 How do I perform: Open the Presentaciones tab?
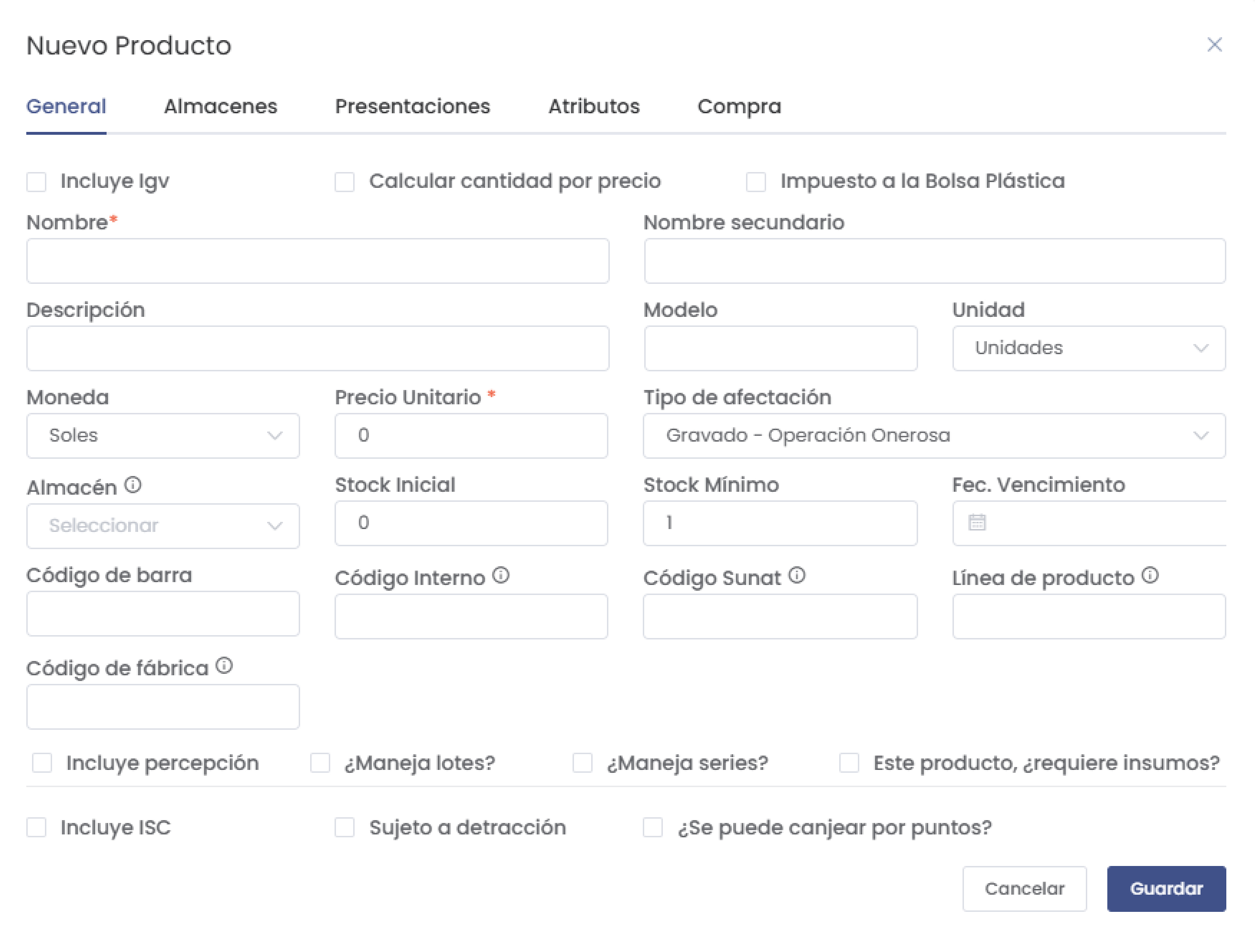coord(412,107)
